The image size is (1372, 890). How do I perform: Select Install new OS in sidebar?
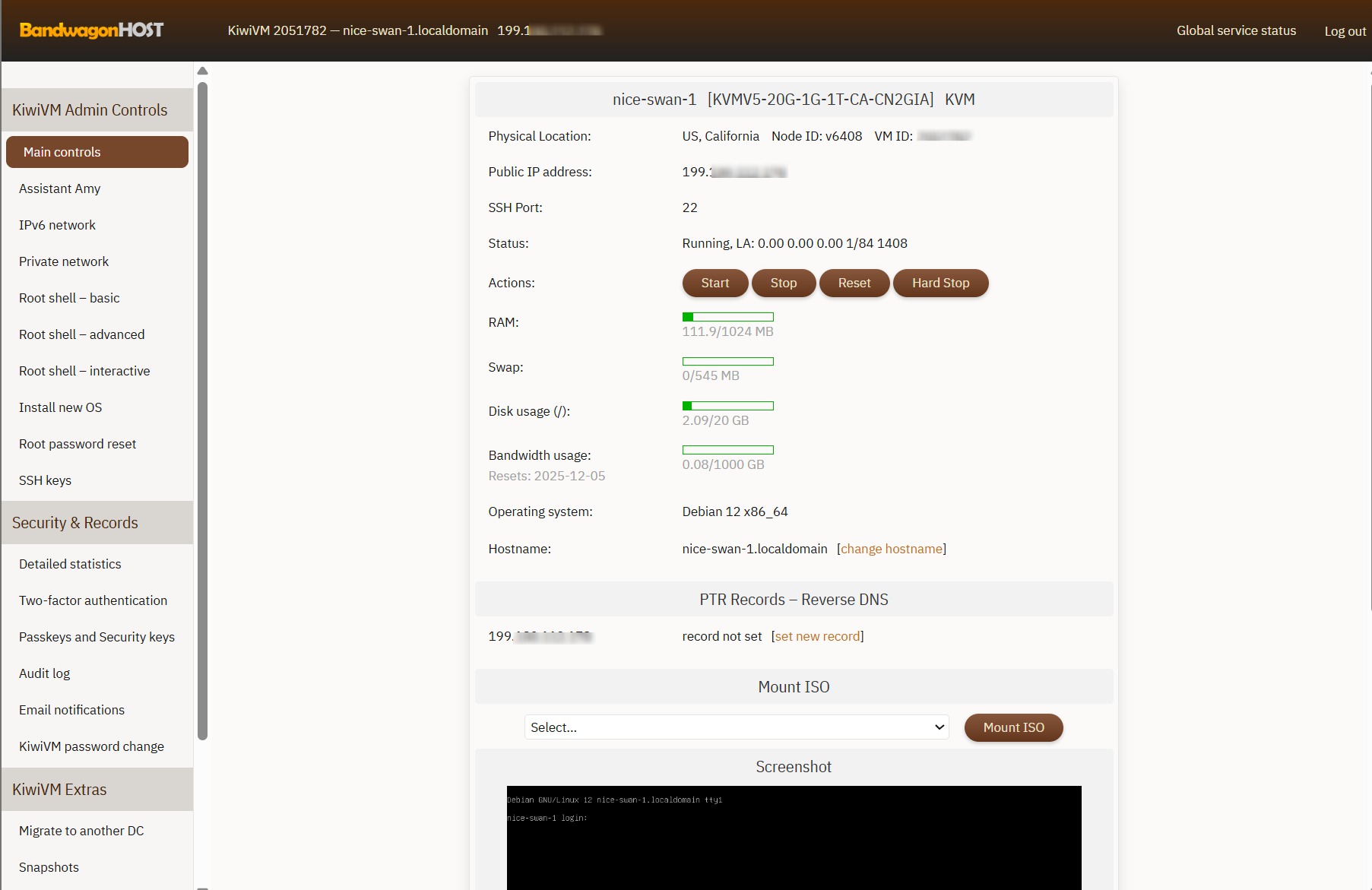[60, 407]
